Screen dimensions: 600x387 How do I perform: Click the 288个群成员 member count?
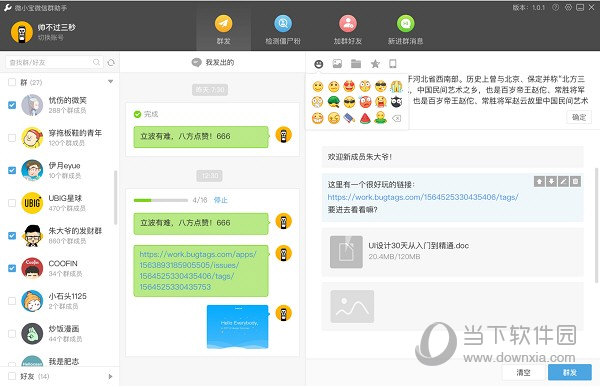(x=67, y=110)
